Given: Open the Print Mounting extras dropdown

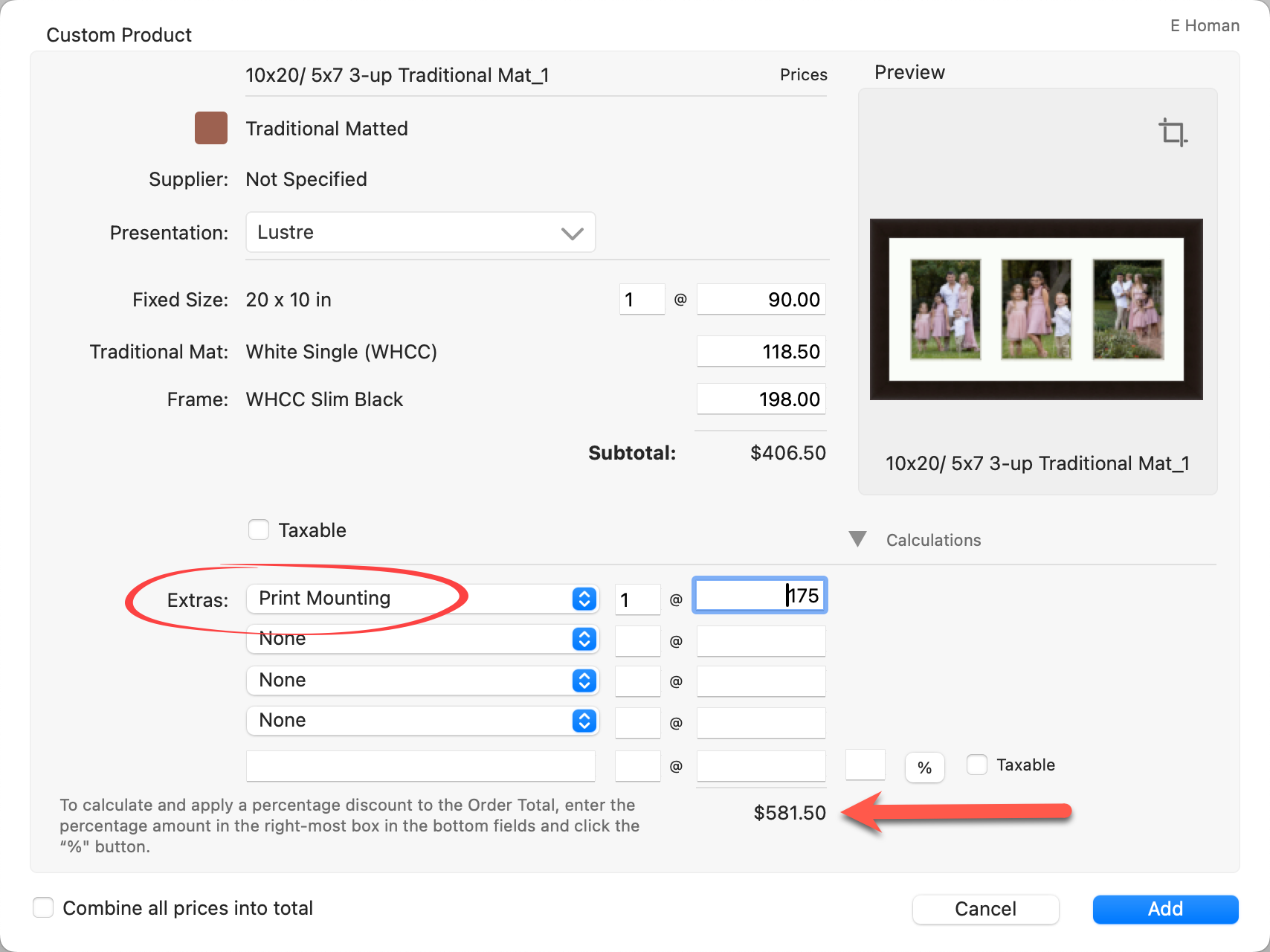Looking at the screenshot, I should (422, 599).
